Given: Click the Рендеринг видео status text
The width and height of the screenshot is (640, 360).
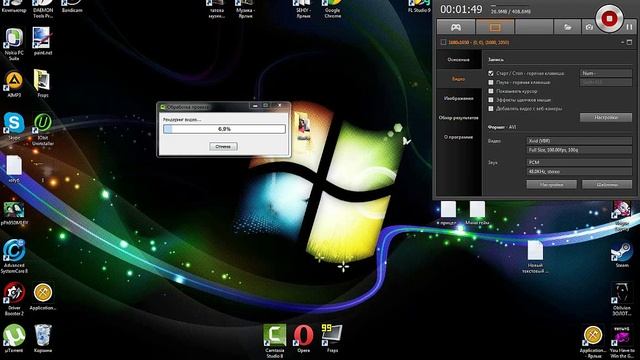Looking at the screenshot, I should (x=182, y=120).
